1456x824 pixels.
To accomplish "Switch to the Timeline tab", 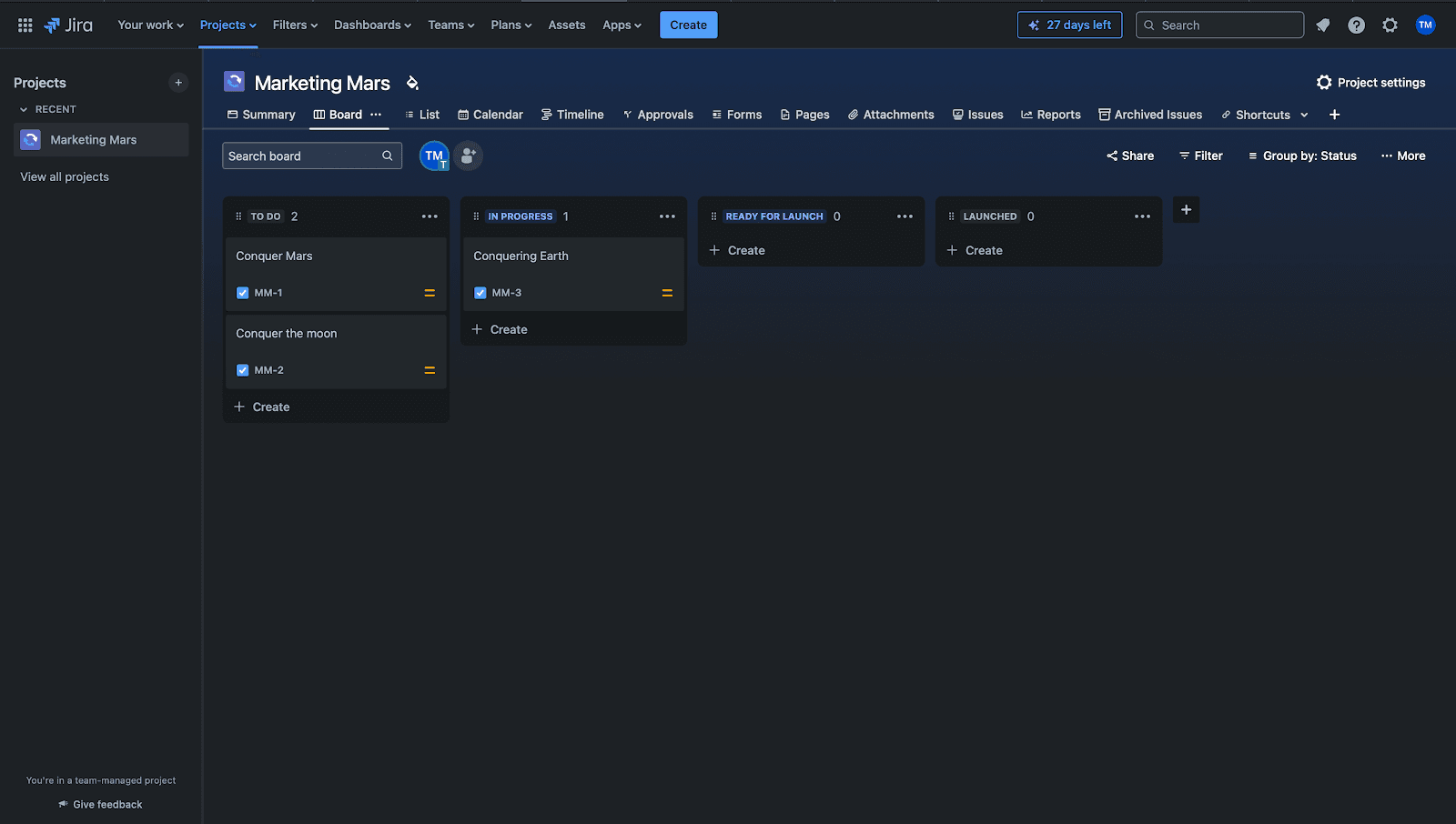I will (x=572, y=115).
